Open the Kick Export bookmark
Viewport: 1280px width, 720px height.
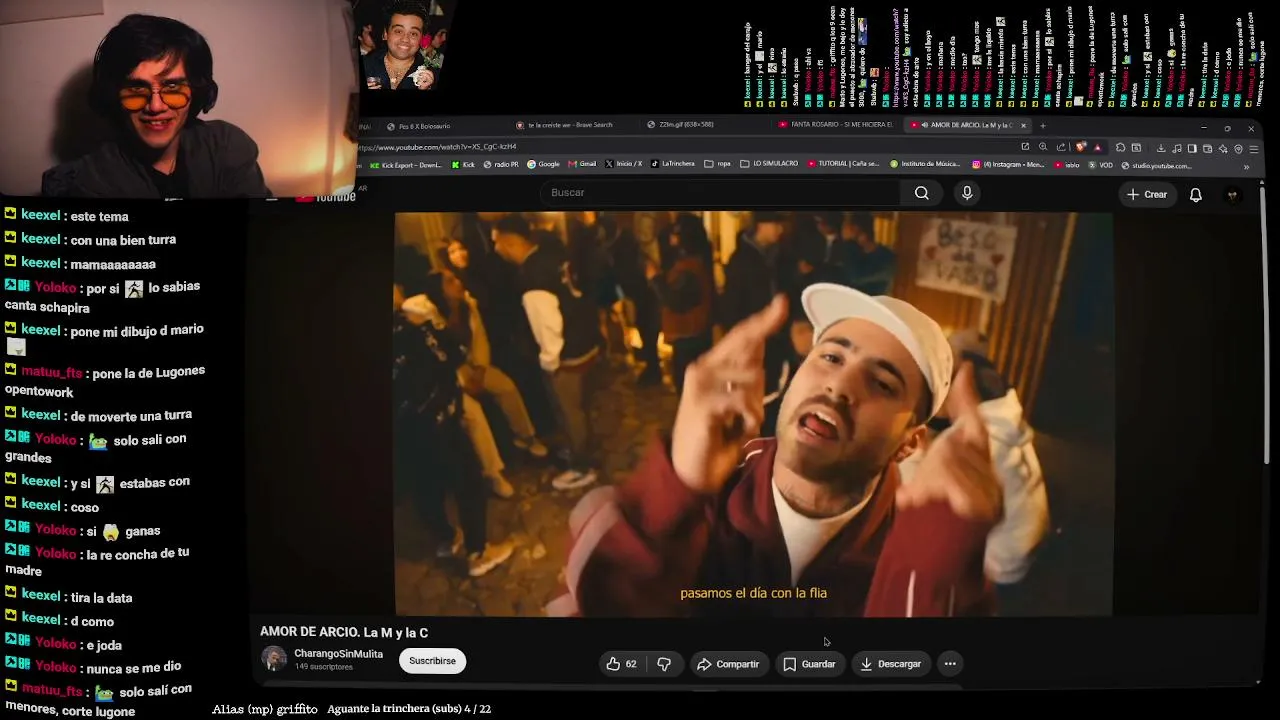(x=406, y=165)
